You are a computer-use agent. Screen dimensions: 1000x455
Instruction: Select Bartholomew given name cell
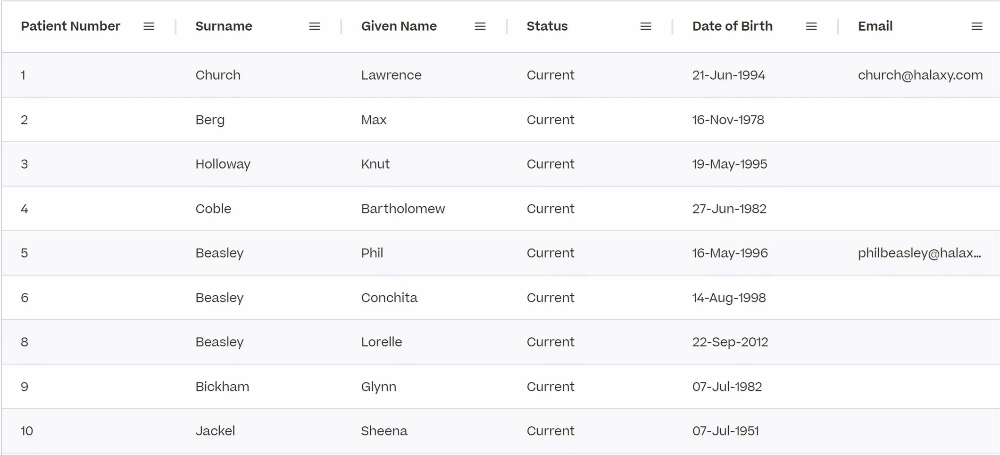click(x=403, y=209)
